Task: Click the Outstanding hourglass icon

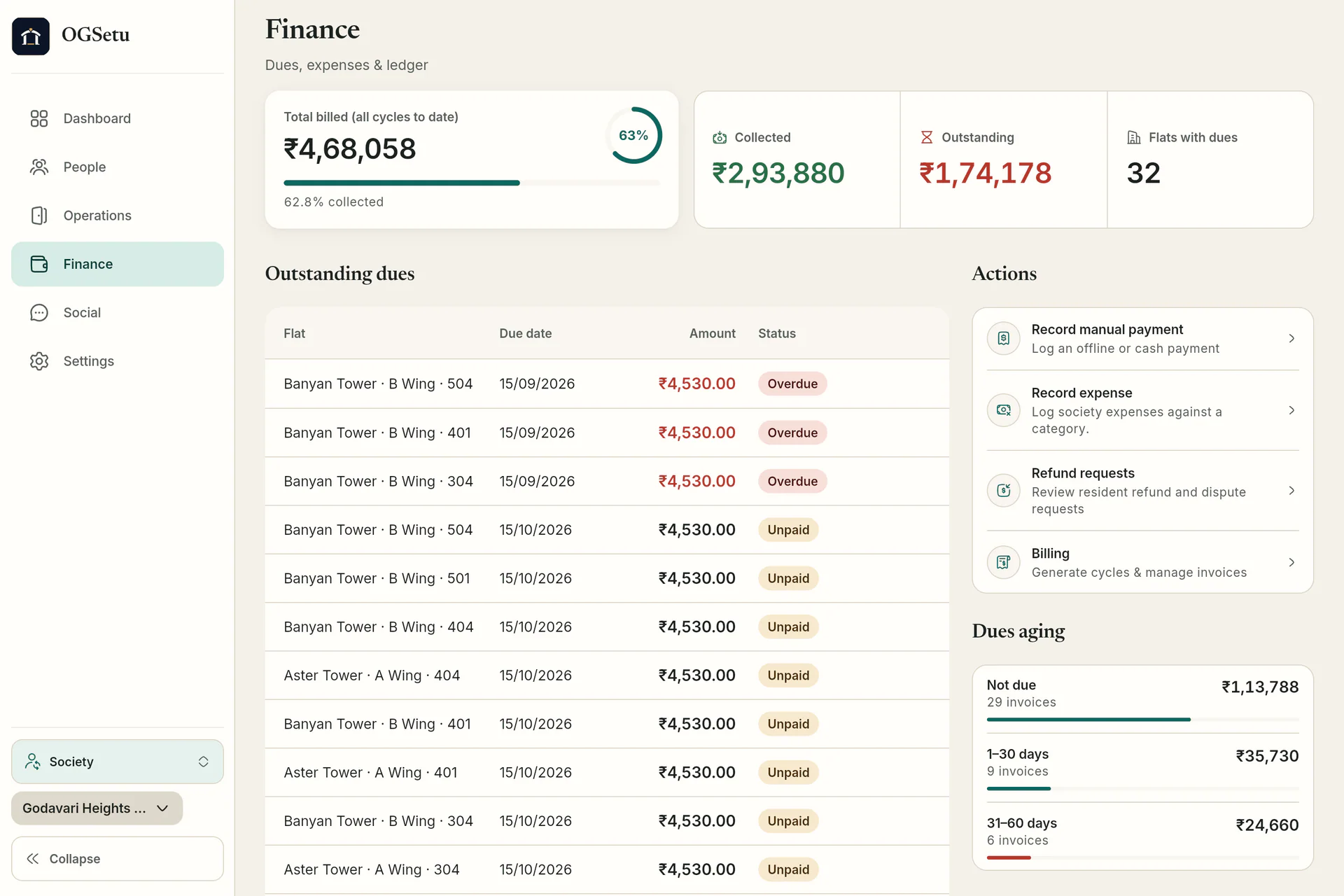Action: pos(926,137)
